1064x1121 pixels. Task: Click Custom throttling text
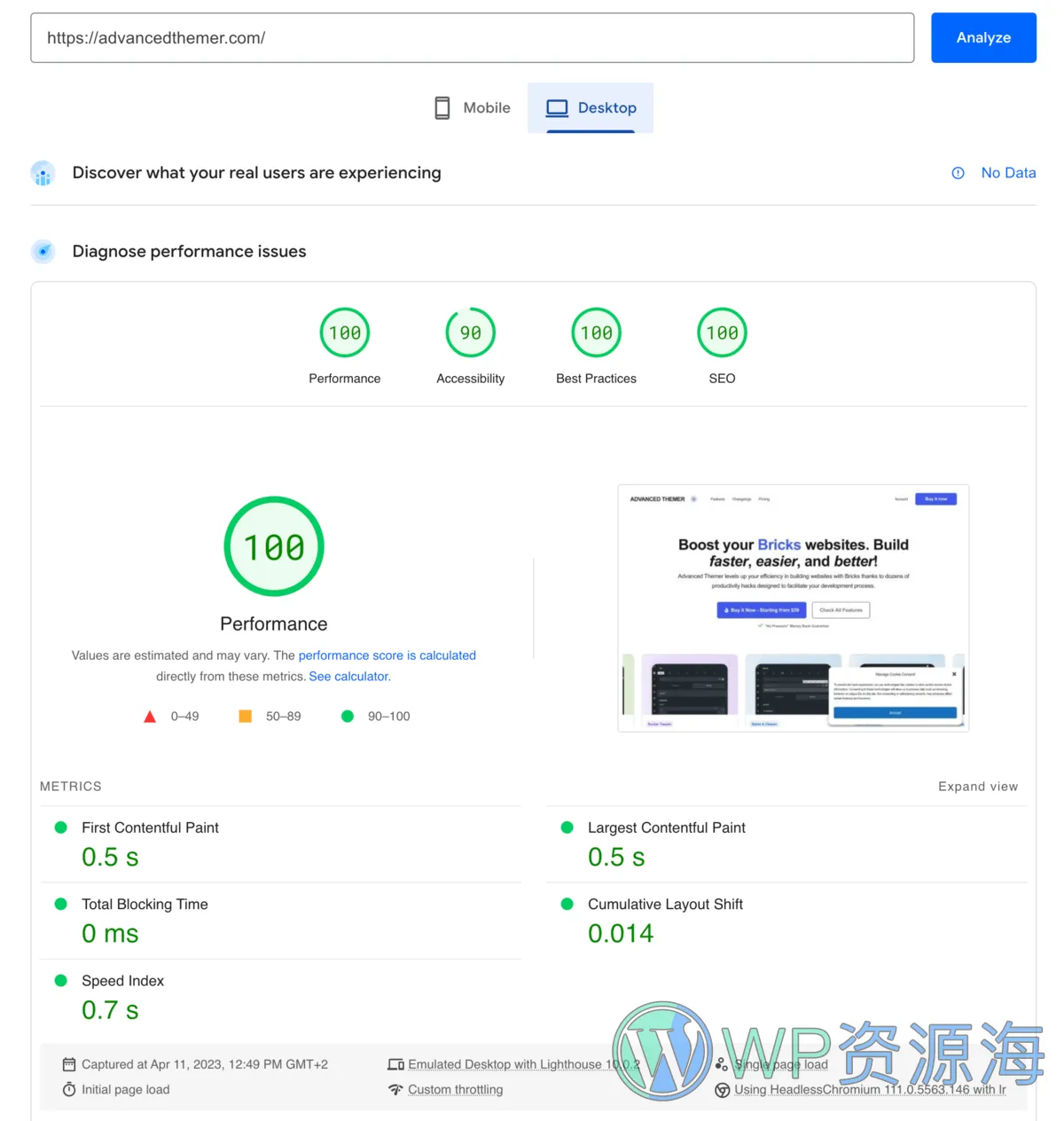(455, 1089)
